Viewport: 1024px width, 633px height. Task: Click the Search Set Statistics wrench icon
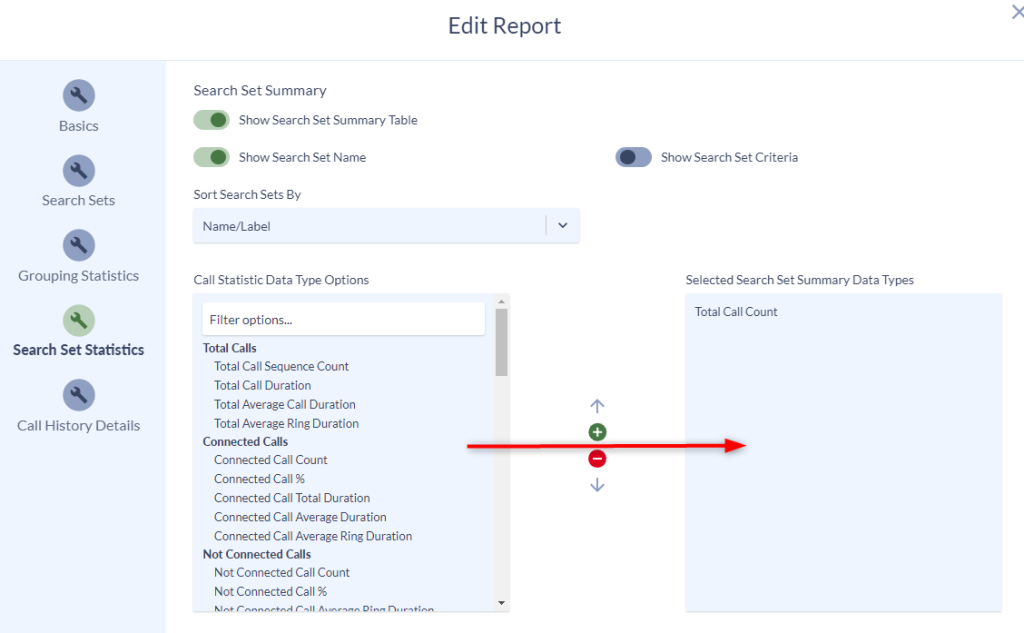[78, 320]
